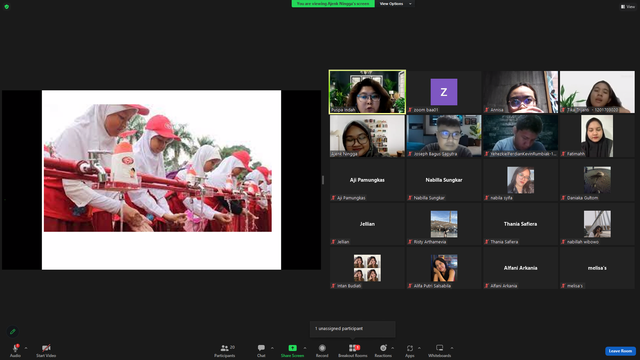Select Fatimahh's video tile
The width and height of the screenshot is (640, 360).
[597, 136]
